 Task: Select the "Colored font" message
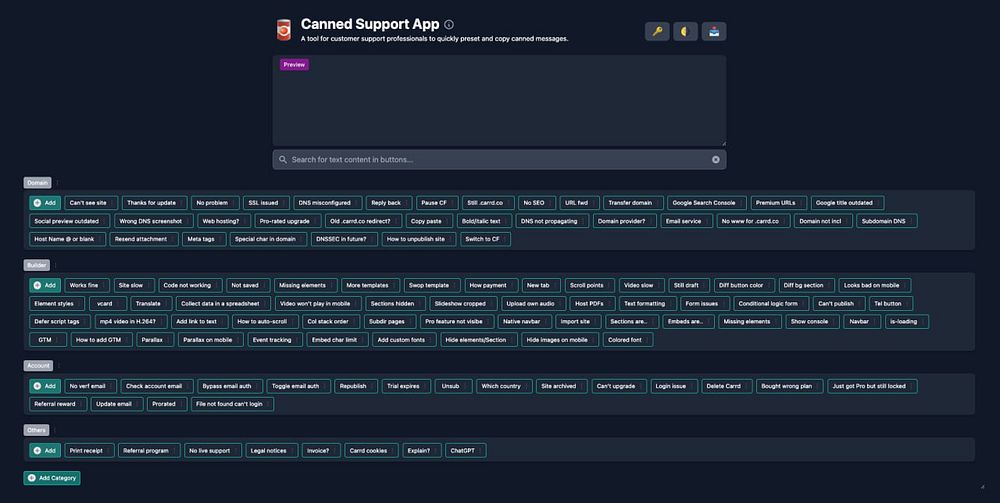coord(628,340)
